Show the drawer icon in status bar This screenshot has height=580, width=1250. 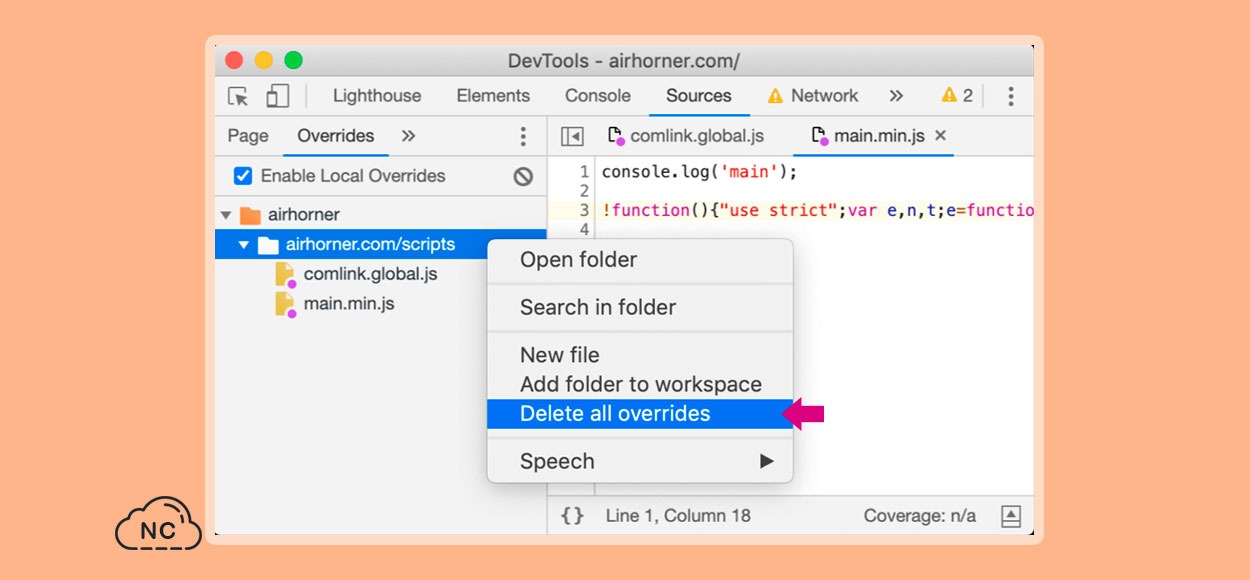(x=1011, y=516)
